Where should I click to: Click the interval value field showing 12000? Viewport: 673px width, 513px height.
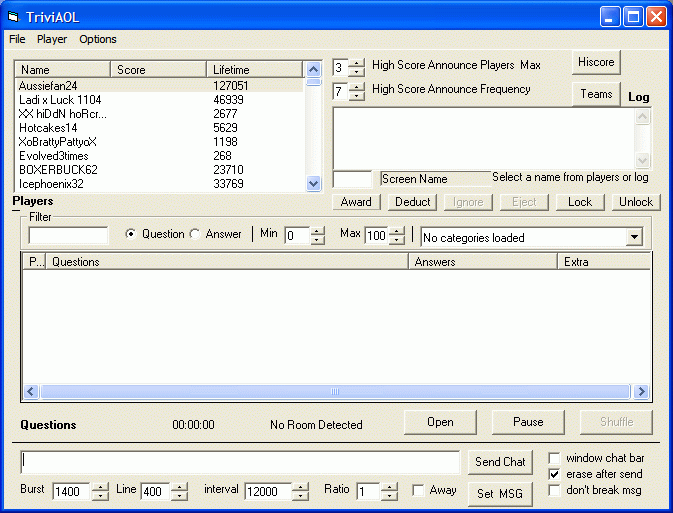(268, 492)
